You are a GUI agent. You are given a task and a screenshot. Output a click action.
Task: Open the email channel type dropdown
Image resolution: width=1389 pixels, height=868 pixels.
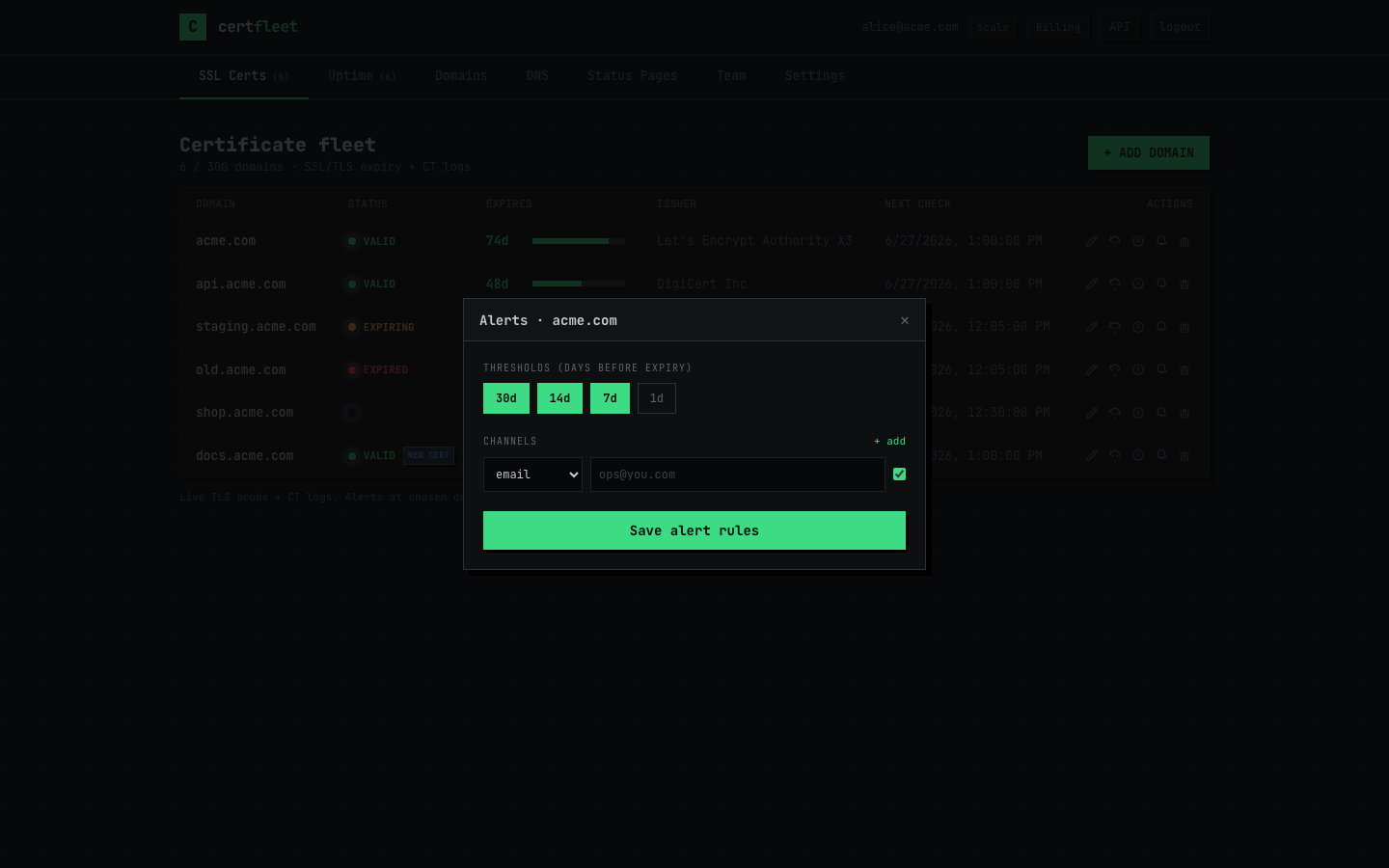coord(532,475)
